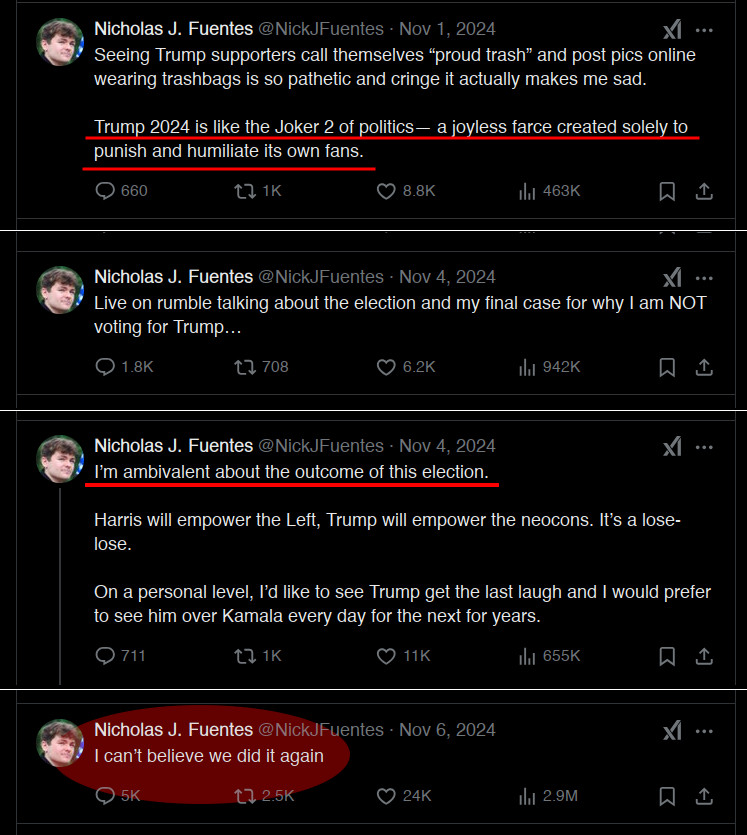747x835 pixels.
Task: Open more options on 'Live on rumble' tweet
Action: coord(704,279)
